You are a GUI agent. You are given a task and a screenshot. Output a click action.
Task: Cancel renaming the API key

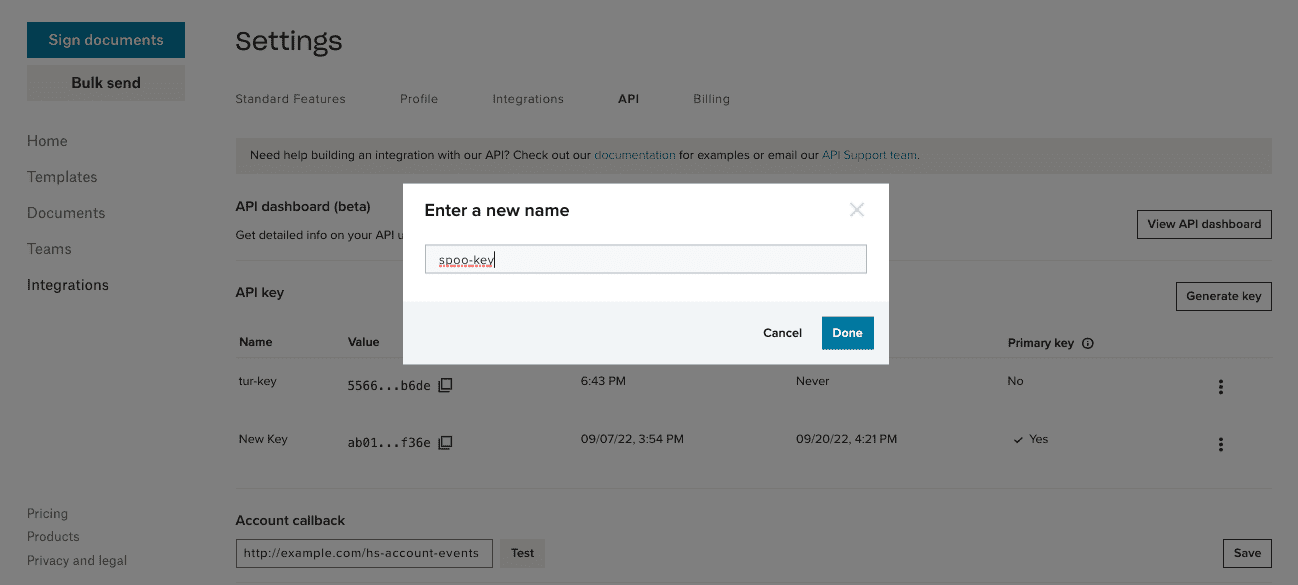coord(782,332)
